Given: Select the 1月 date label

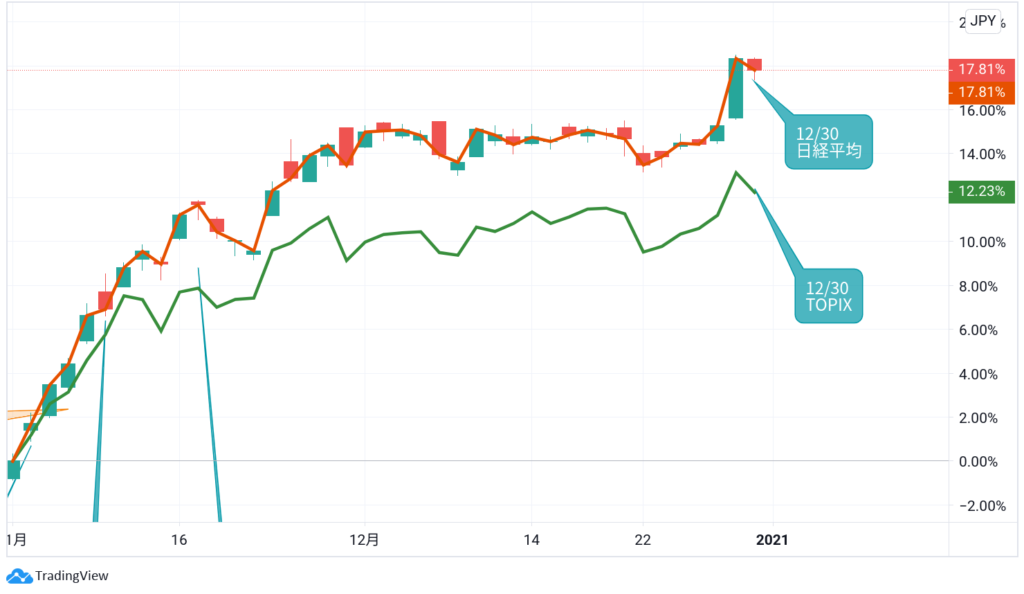Looking at the screenshot, I should [x=18, y=540].
